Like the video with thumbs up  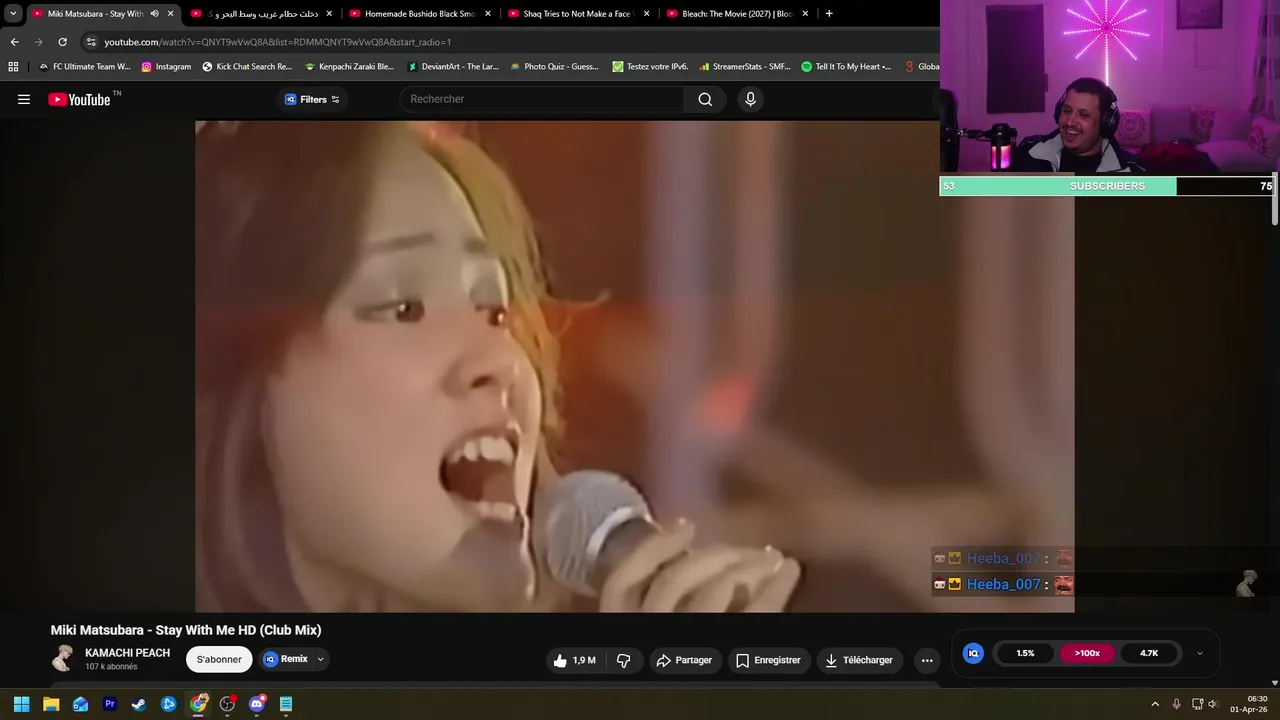point(574,660)
